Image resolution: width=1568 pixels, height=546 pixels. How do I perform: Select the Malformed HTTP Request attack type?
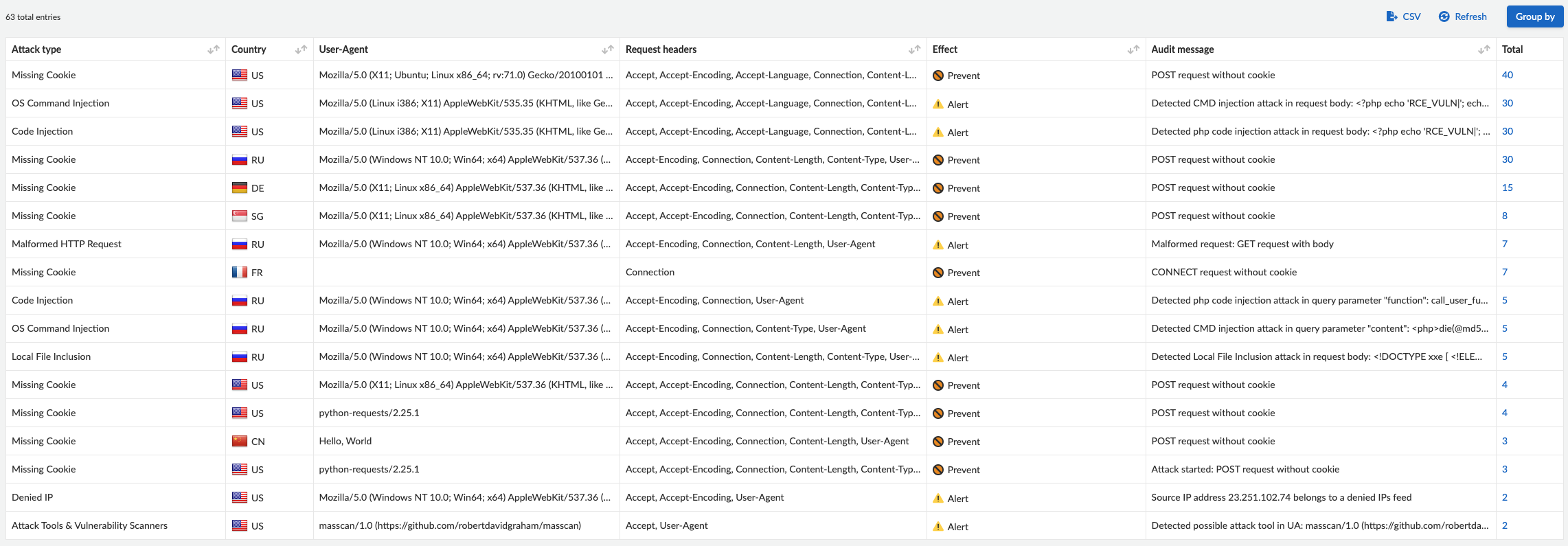pyautogui.click(x=67, y=244)
